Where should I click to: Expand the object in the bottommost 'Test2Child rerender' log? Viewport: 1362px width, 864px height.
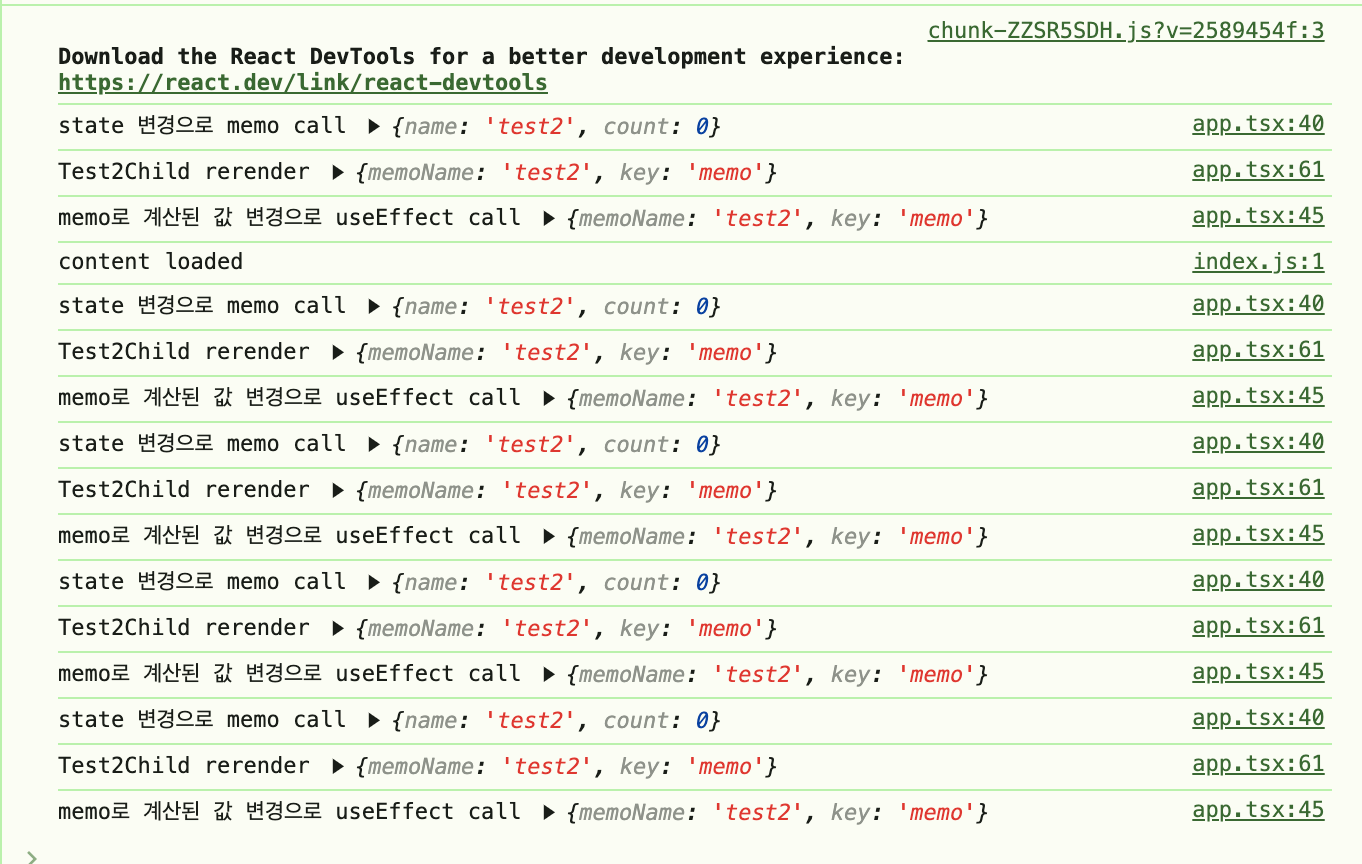pyautogui.click(x=338, y=767)
